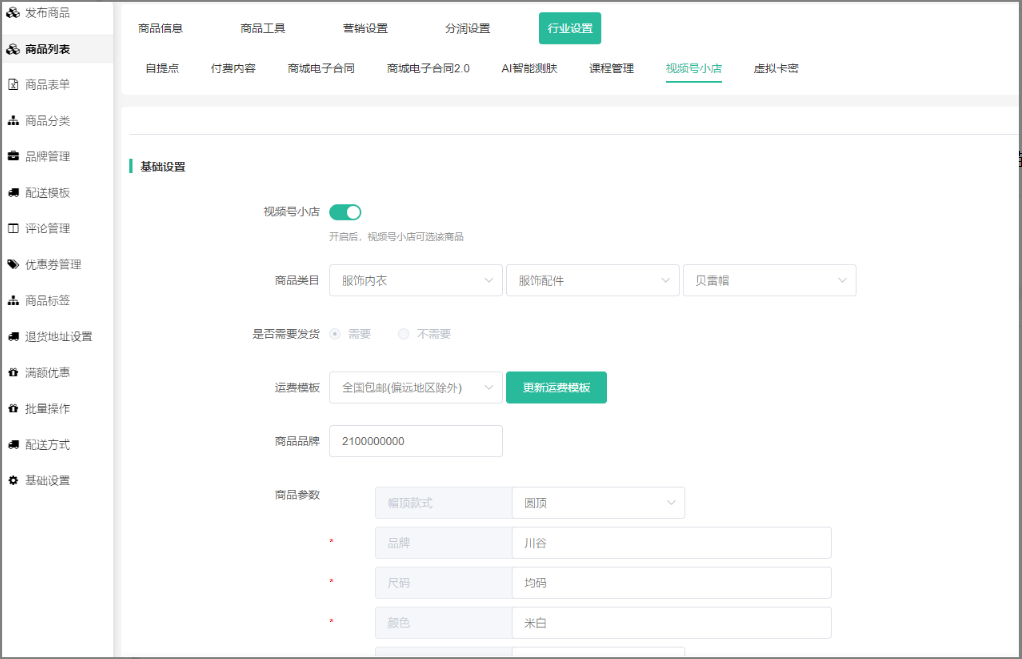
Task: Select the 需要 shipping radio button
Action: (x=335, y=334)
